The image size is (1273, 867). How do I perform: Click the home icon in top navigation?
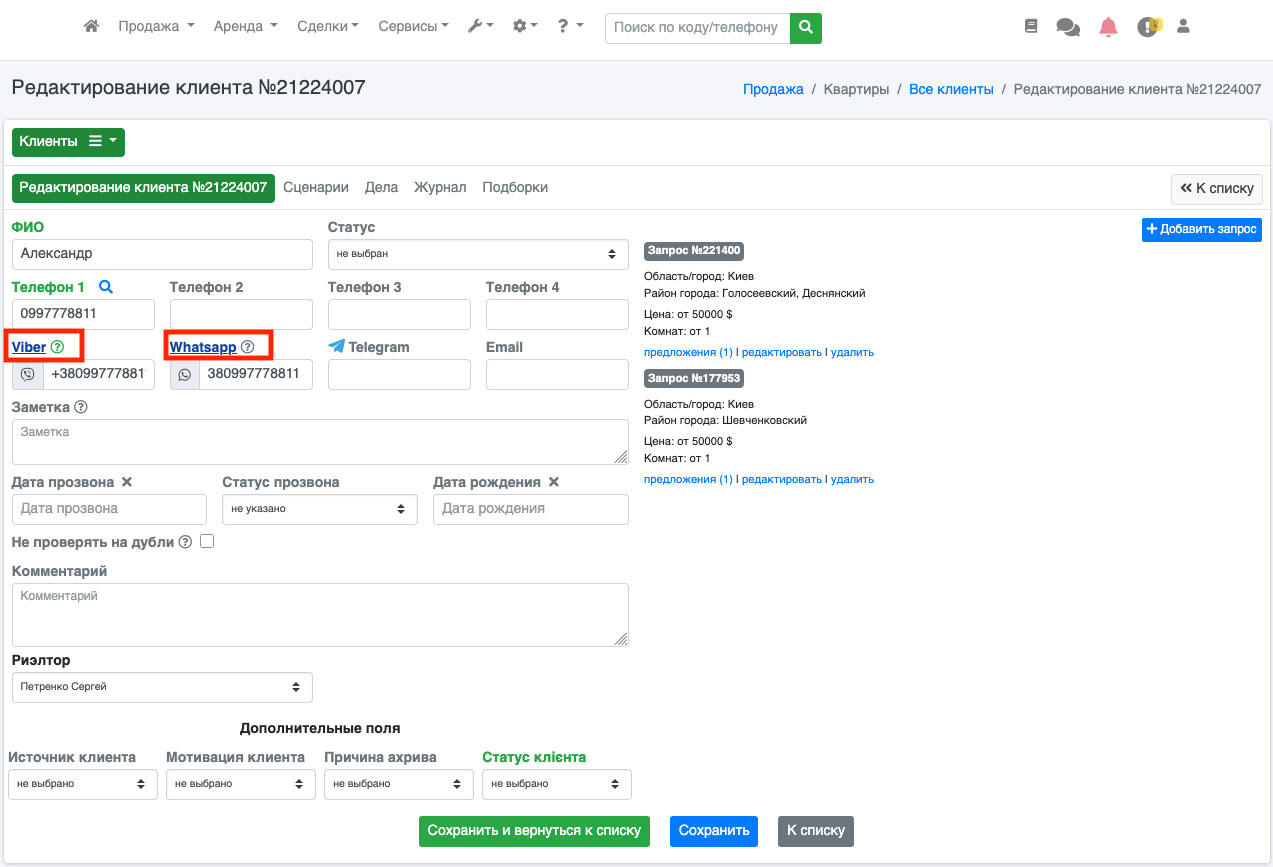click(91, 27)
